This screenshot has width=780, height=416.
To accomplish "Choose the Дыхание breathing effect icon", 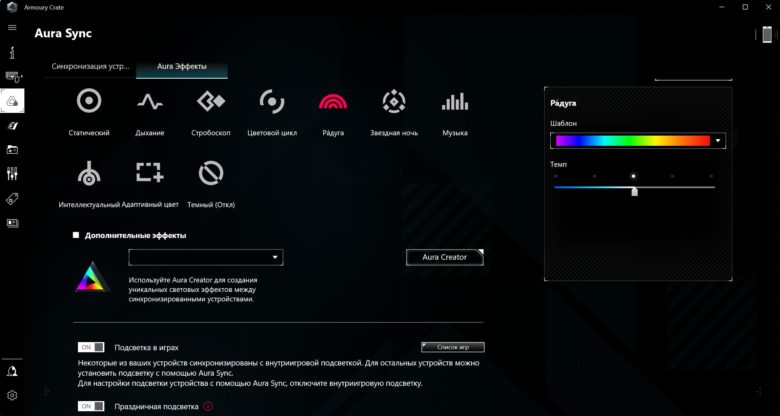I will pos(150,102).
